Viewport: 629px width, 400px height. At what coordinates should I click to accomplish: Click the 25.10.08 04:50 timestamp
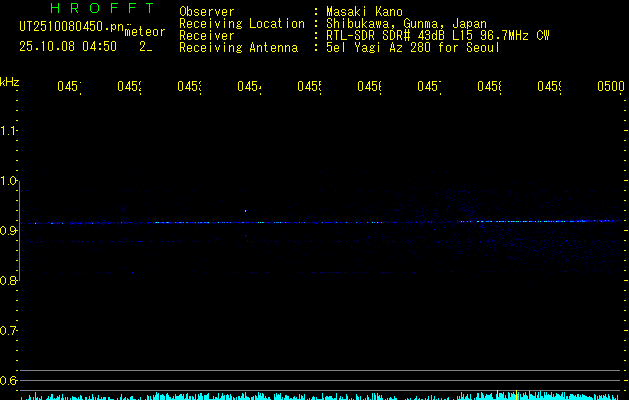[x=67, y=46]
